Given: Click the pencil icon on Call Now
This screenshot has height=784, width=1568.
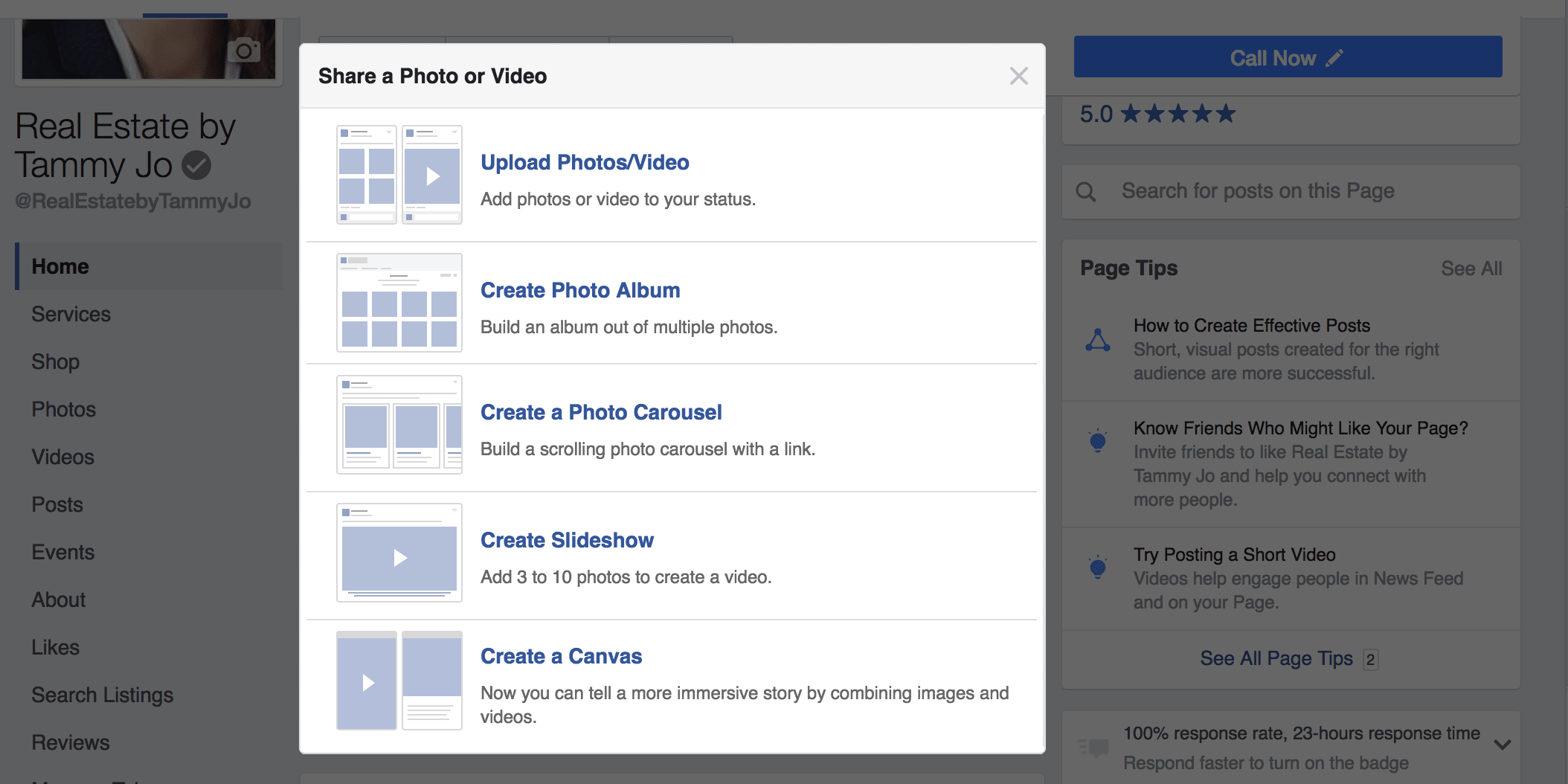Looking at the screenshot, I should tap(1335, 58).
